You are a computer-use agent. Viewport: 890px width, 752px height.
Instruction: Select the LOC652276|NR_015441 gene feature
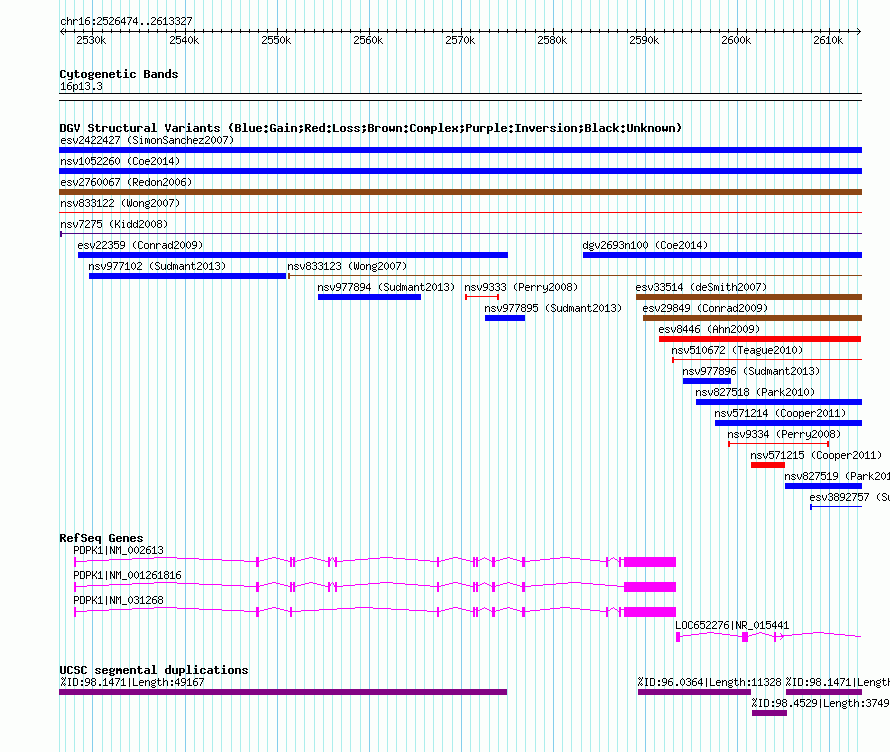(769, 637)
